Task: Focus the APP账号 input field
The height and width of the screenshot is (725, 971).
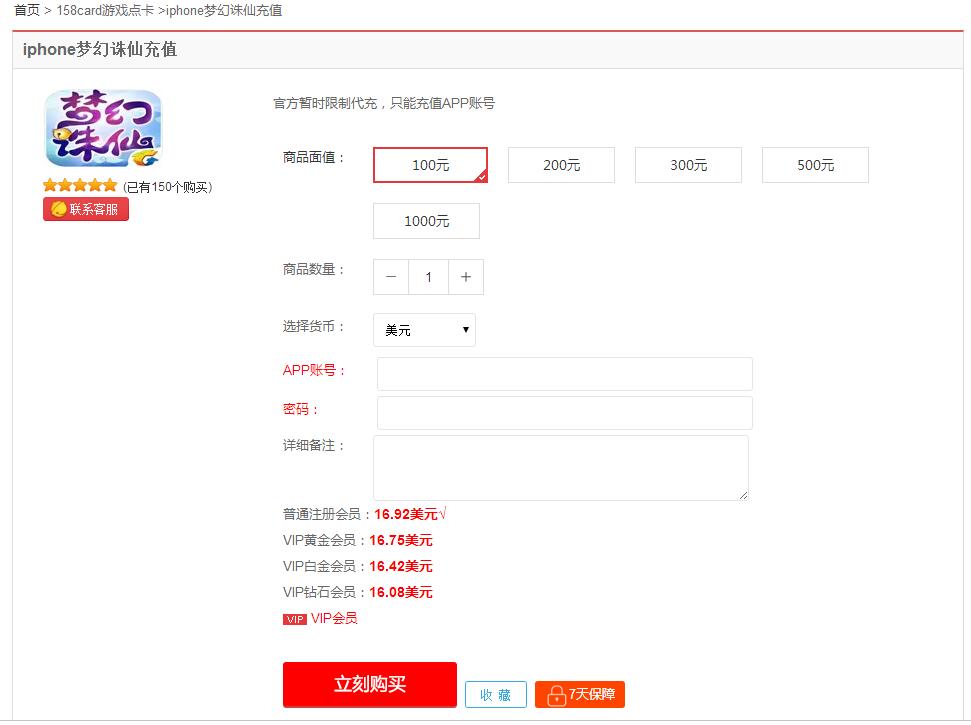Action: (x=564, y=373)
